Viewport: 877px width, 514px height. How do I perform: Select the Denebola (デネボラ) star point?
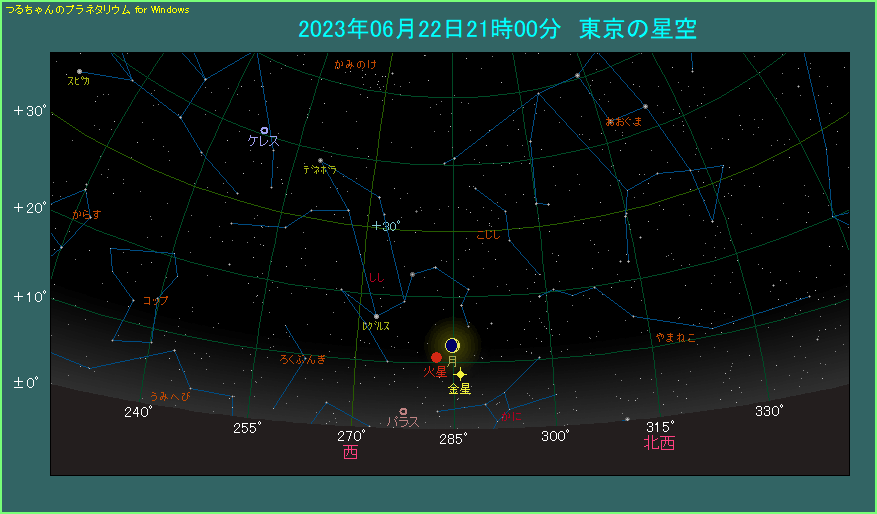320,160
